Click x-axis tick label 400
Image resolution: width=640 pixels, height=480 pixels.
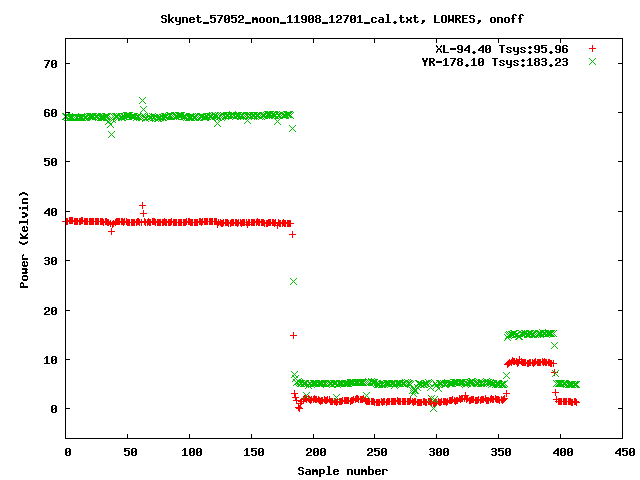pos(563,452)
